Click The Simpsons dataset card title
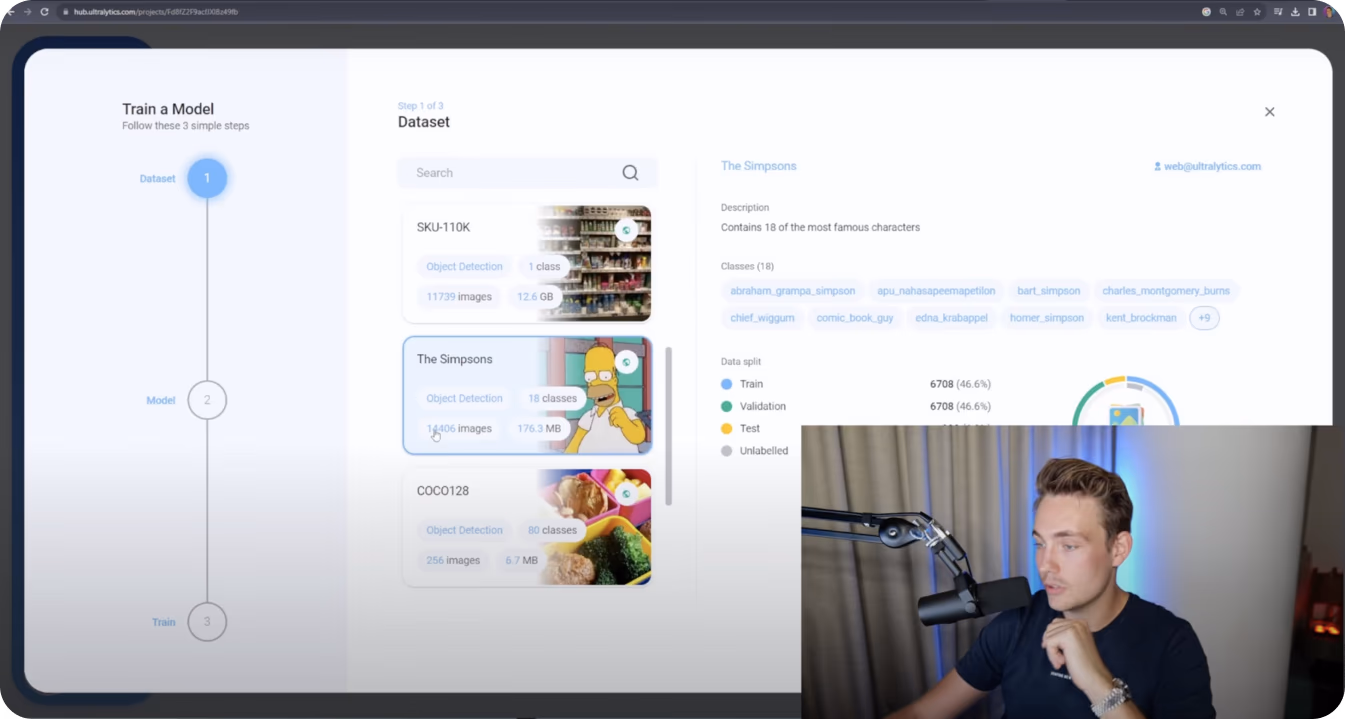 click(x=454, y=359)
